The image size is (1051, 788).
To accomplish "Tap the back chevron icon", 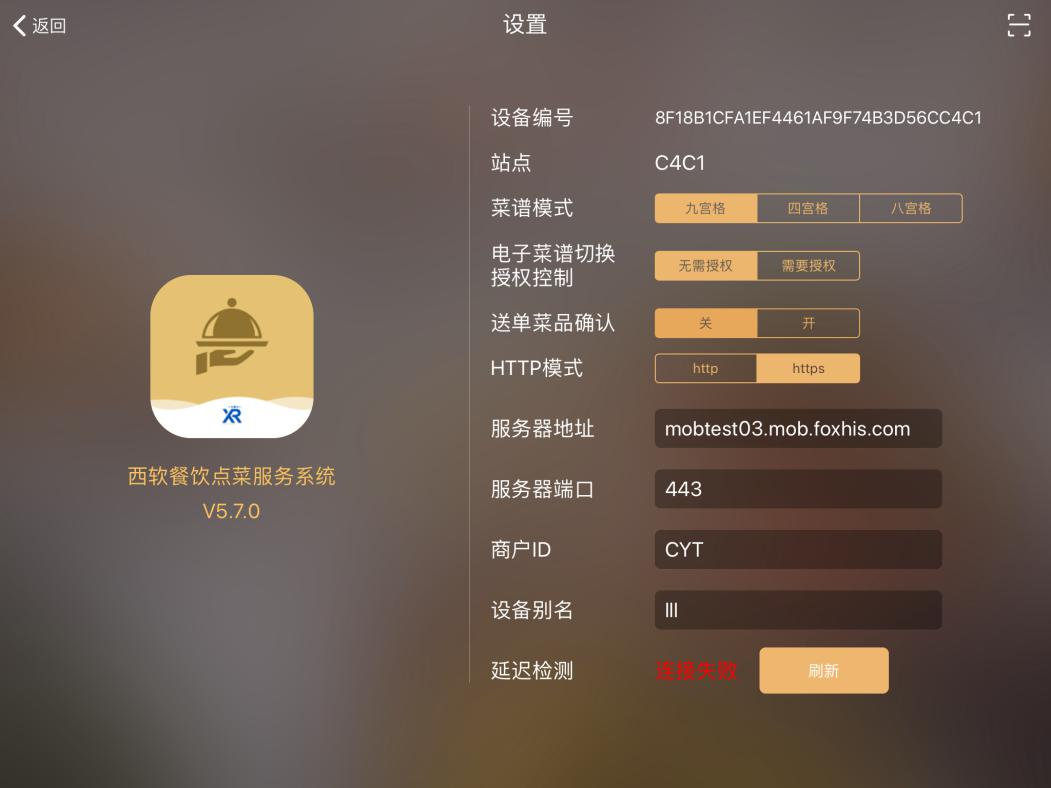I will click(x=20, y=25).
